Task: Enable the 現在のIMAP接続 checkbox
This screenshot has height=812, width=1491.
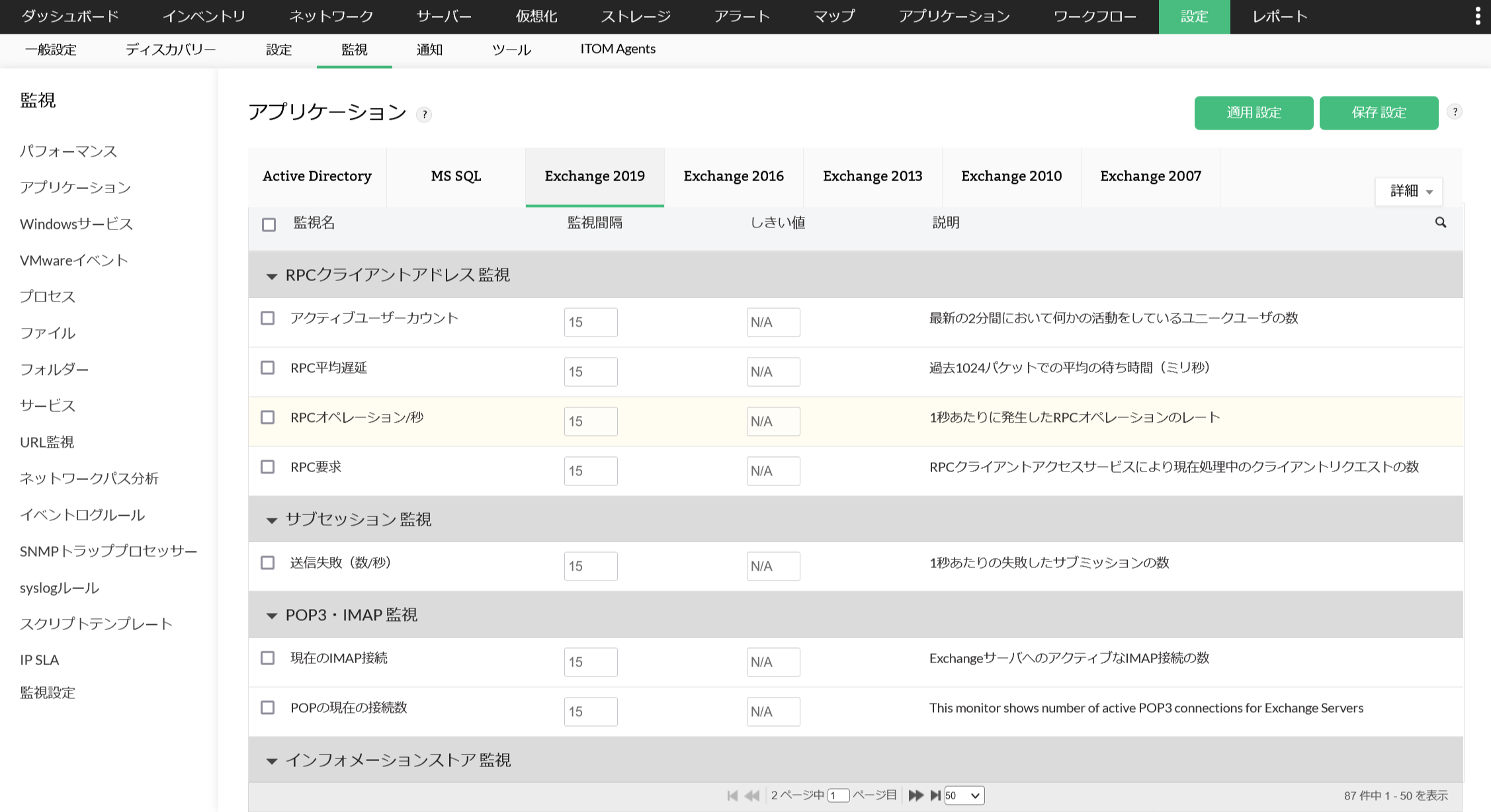Action: point(267,658)
